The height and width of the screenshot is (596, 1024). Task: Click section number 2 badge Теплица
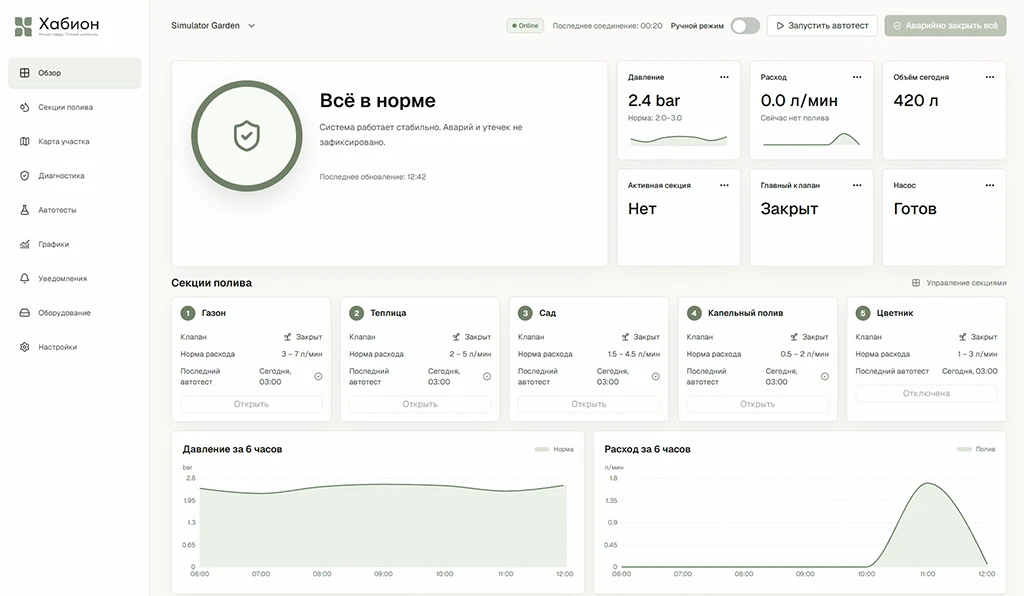(357, 313)
